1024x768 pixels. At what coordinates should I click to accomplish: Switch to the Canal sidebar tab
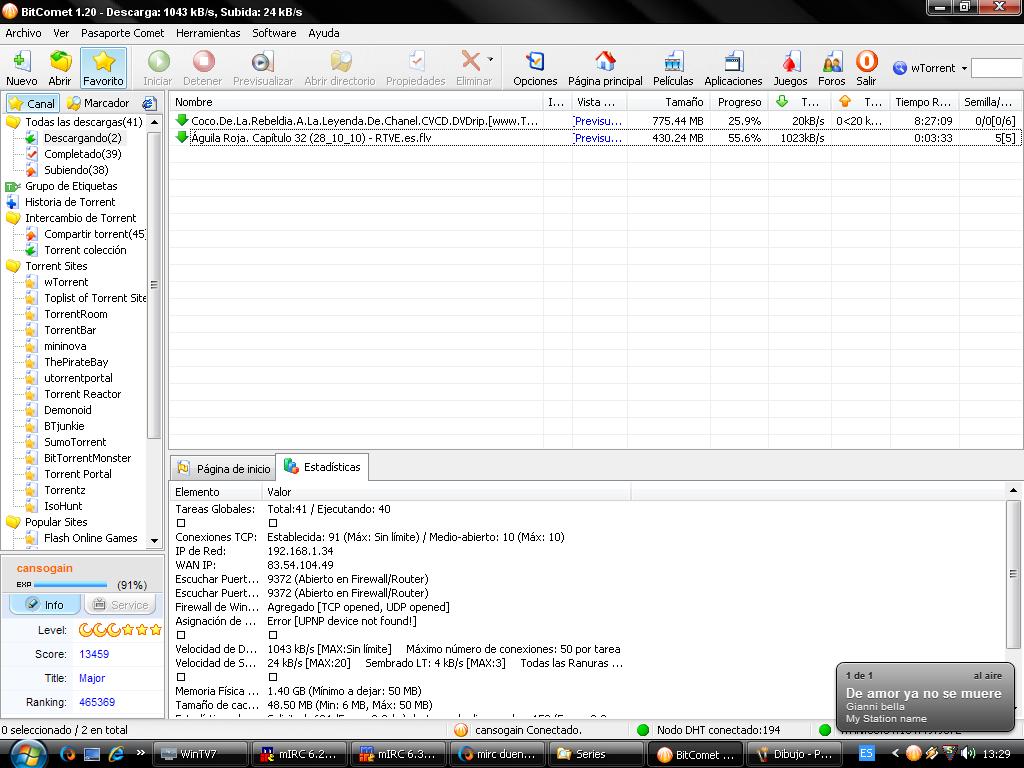click(33, 103)
